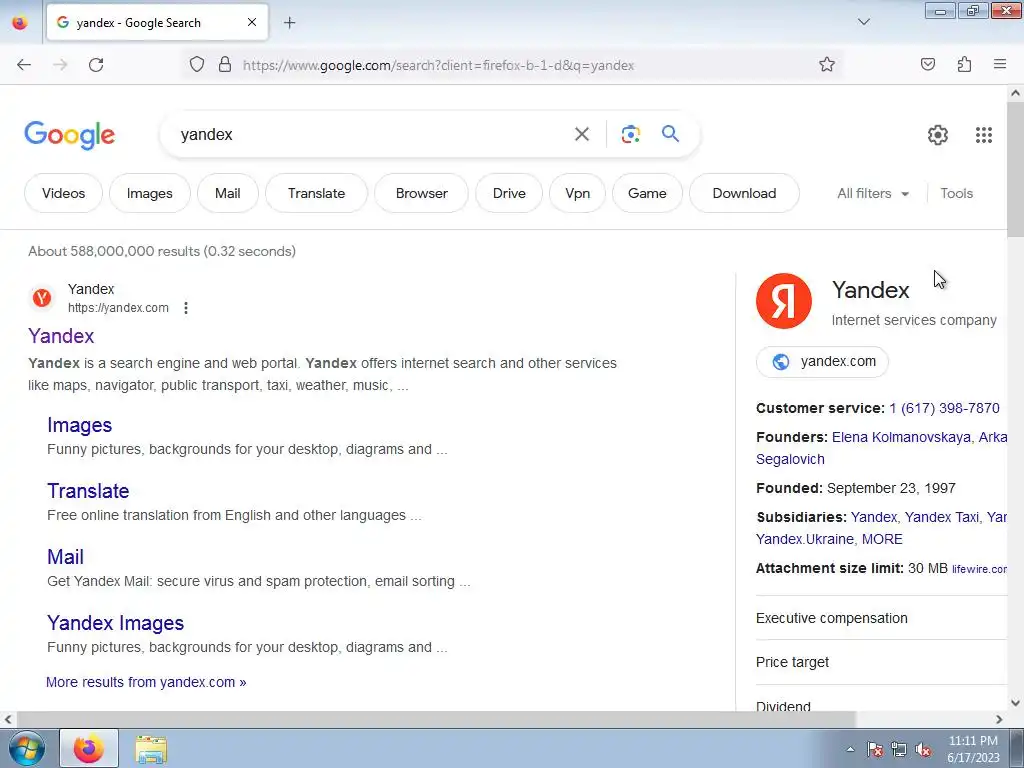This screenshot has height=768, width=1024.
Task: Select the Drive filter chip
Action: pyautogui.click(x=509, y=193)
